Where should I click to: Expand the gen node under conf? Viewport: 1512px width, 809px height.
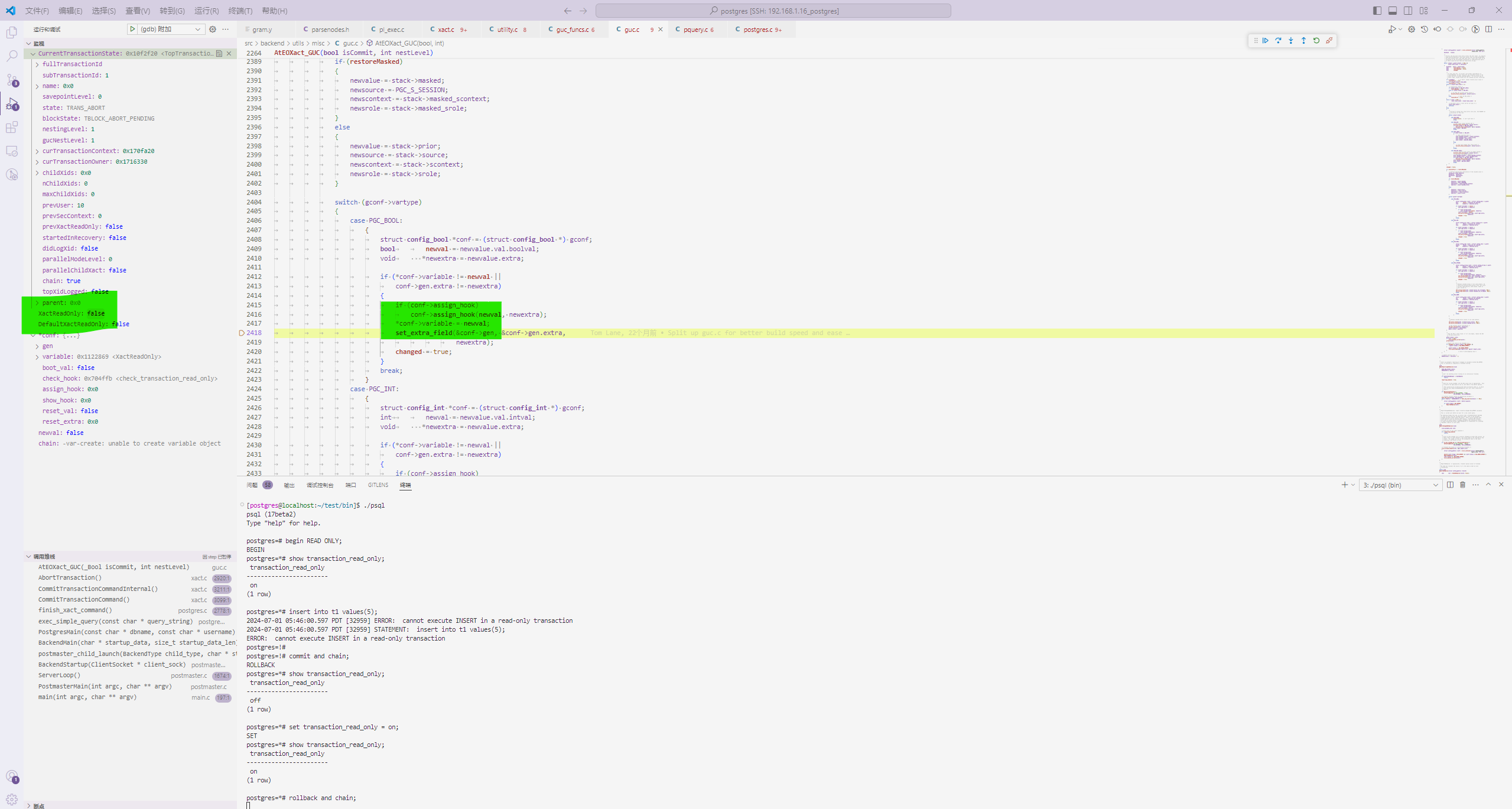[37, 346]
